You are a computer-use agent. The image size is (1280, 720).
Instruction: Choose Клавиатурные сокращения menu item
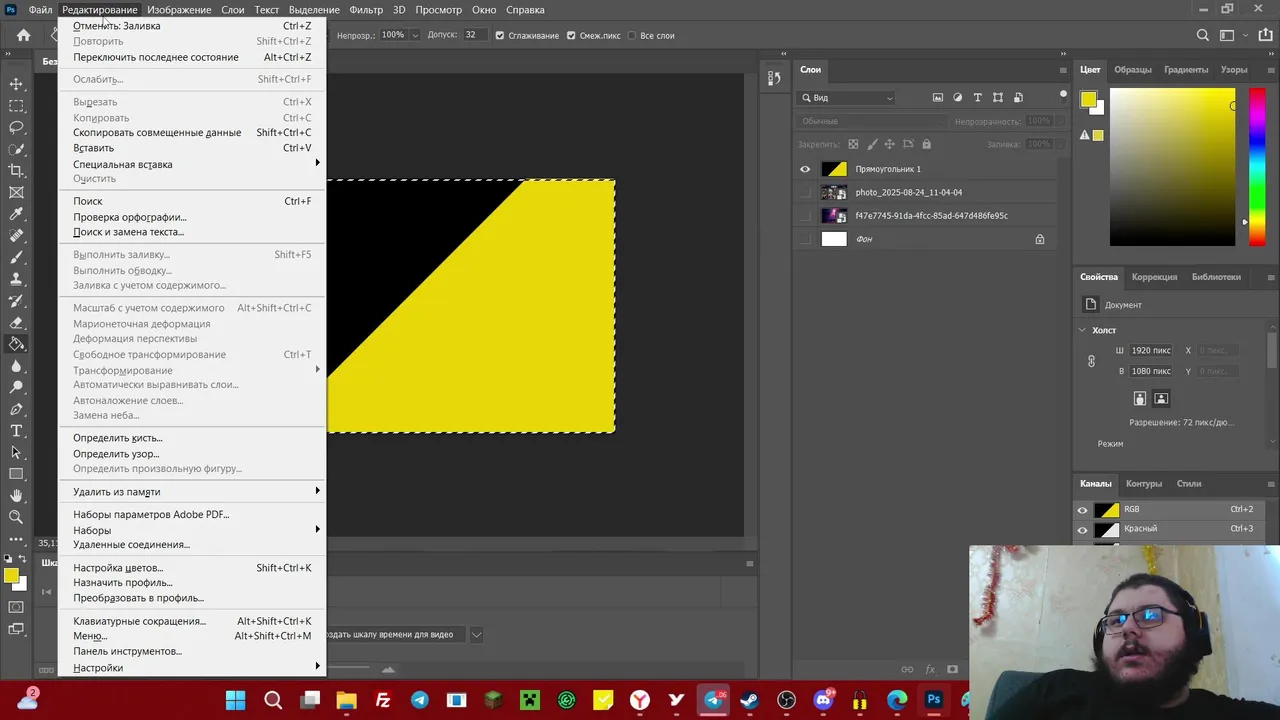tap(192, 621)
